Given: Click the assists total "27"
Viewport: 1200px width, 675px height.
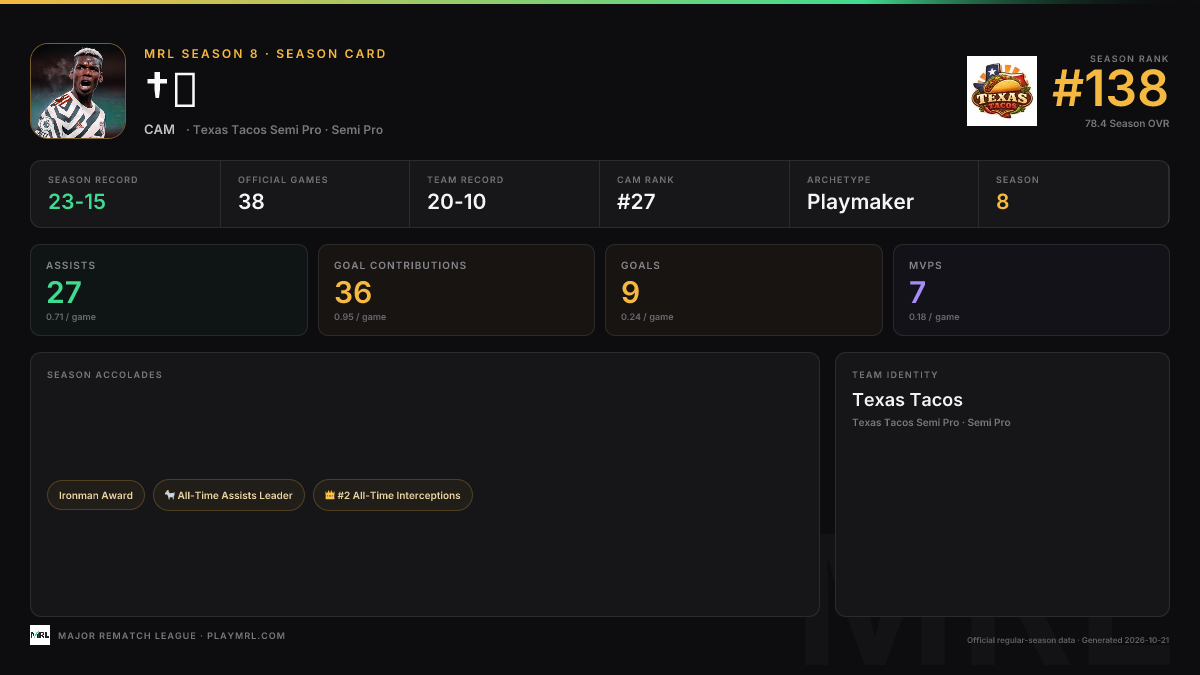Looking at the screenshot, I should 64,292.
